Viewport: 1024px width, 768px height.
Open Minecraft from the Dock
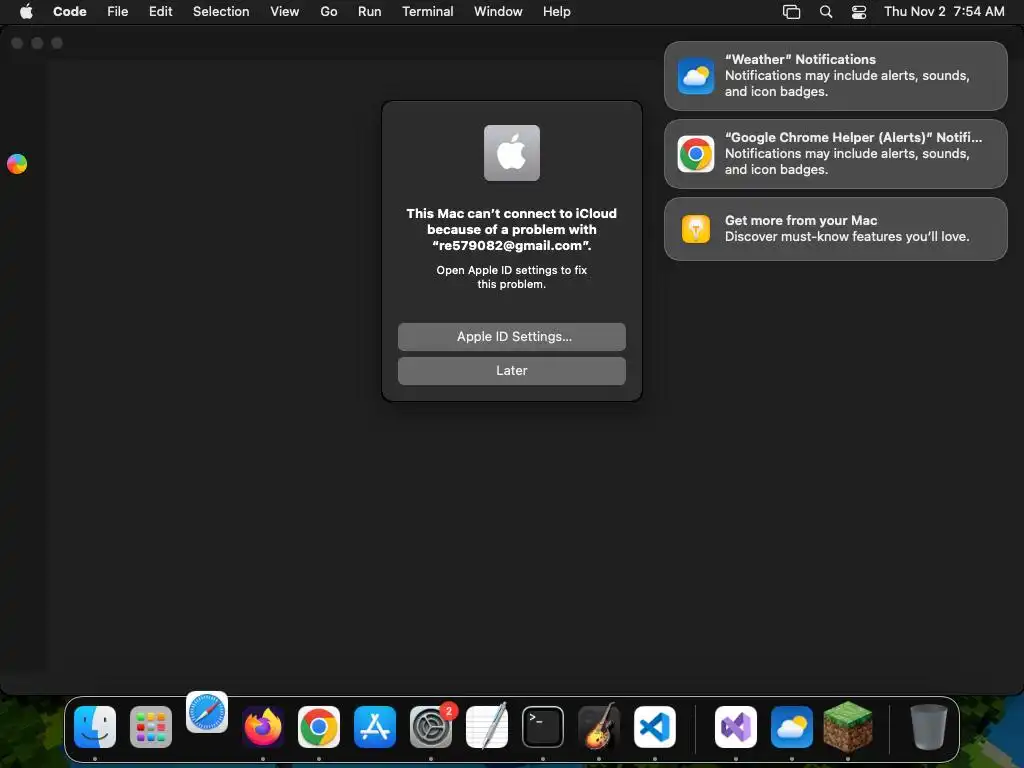point(848,726)
